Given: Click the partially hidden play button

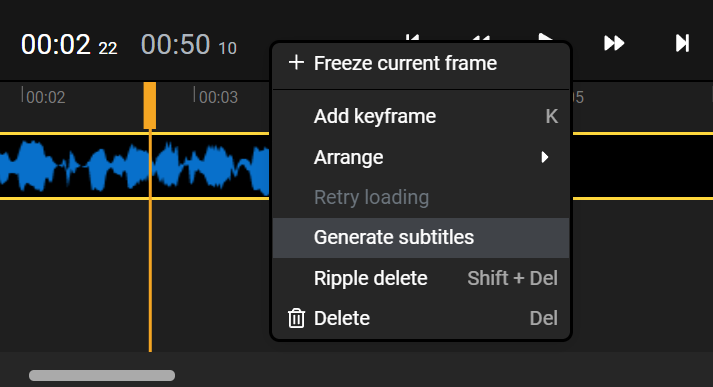Looking at the screenshot, I should tap(546, 37).
